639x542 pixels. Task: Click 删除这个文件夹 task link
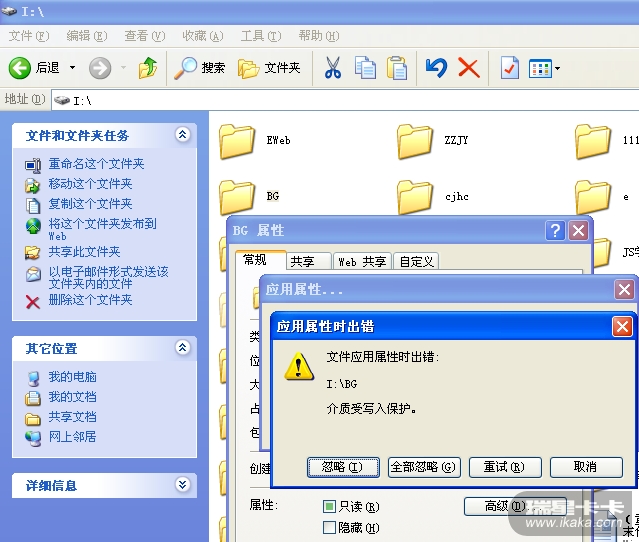click(x=90, y=300)
